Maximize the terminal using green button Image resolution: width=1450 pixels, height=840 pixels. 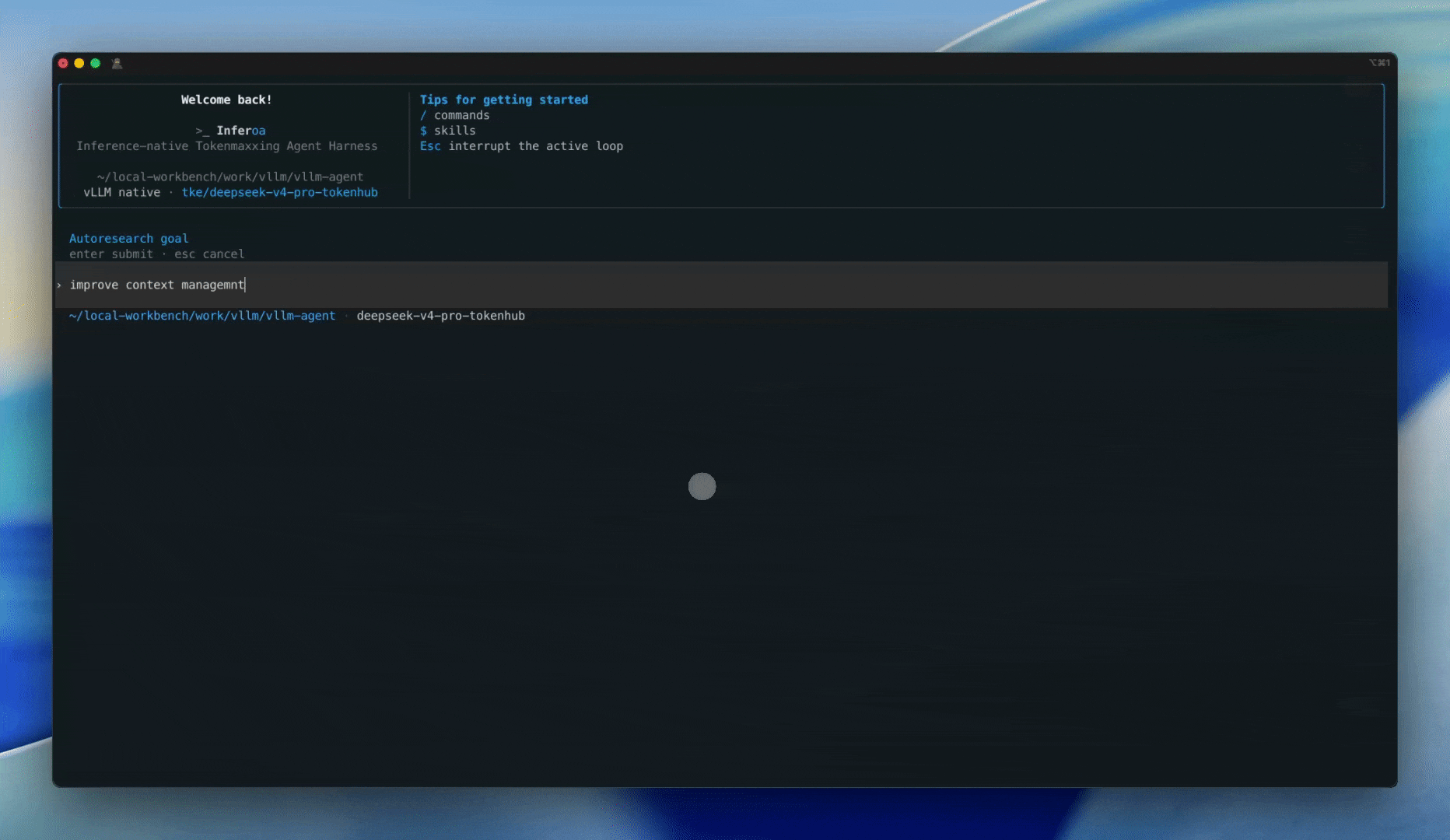[95, 64]
